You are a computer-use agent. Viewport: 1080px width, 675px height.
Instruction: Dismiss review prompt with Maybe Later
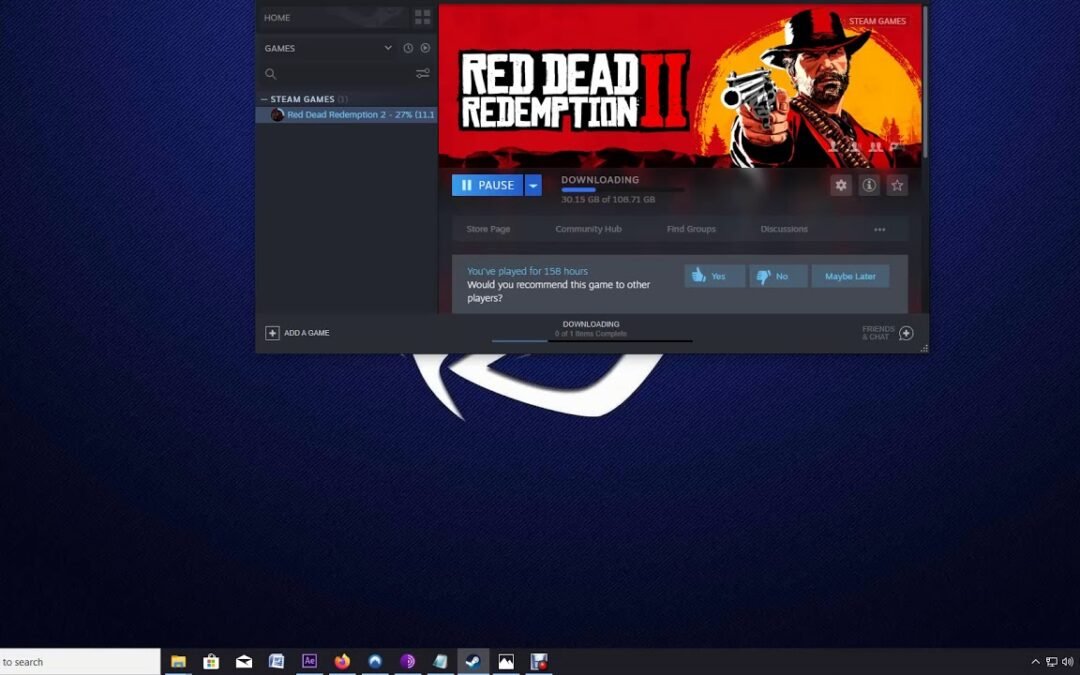coord(850,276)
